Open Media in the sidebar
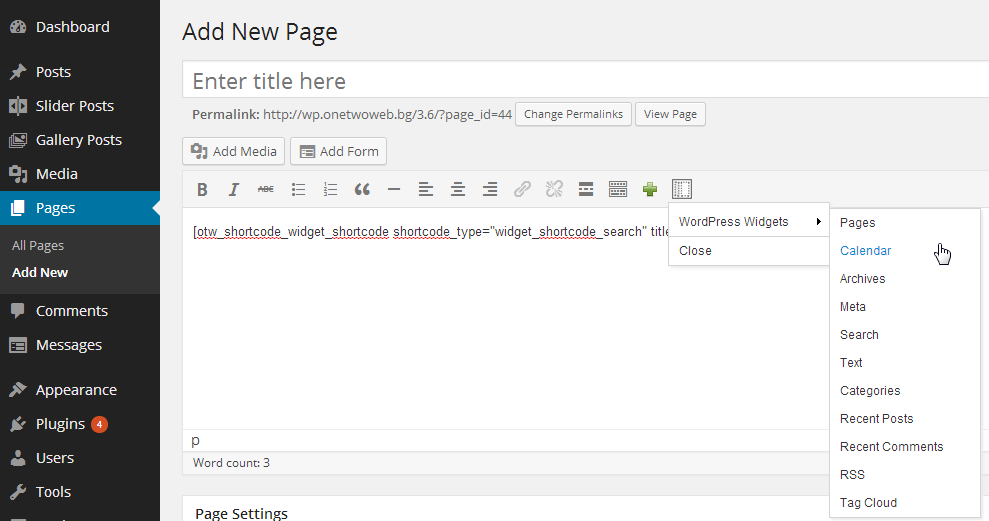Viewport: 989px width, 521px height. tap(79, 174)
